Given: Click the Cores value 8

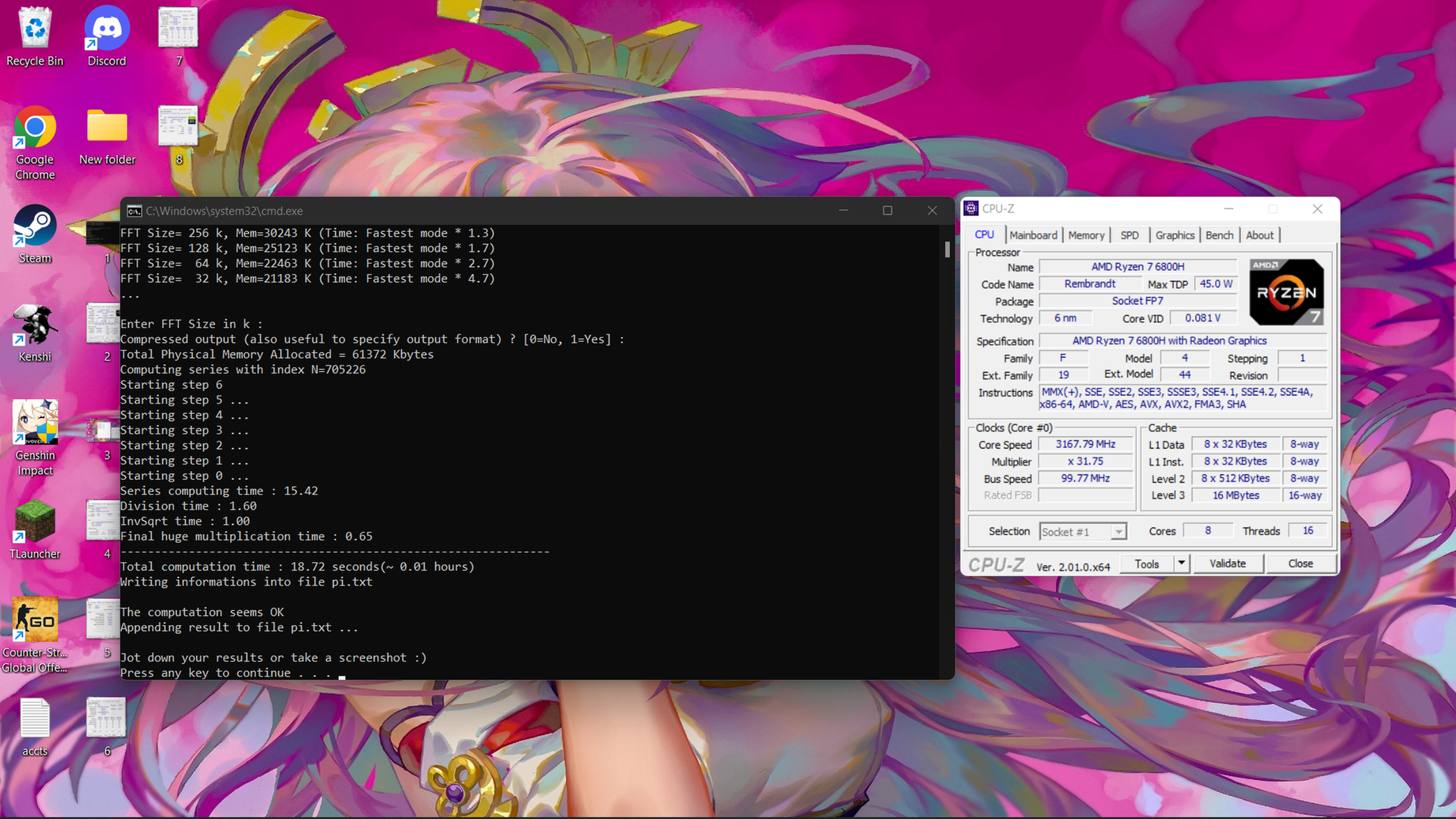Looking at the screenshot, I should click(x=1208, y=531).
